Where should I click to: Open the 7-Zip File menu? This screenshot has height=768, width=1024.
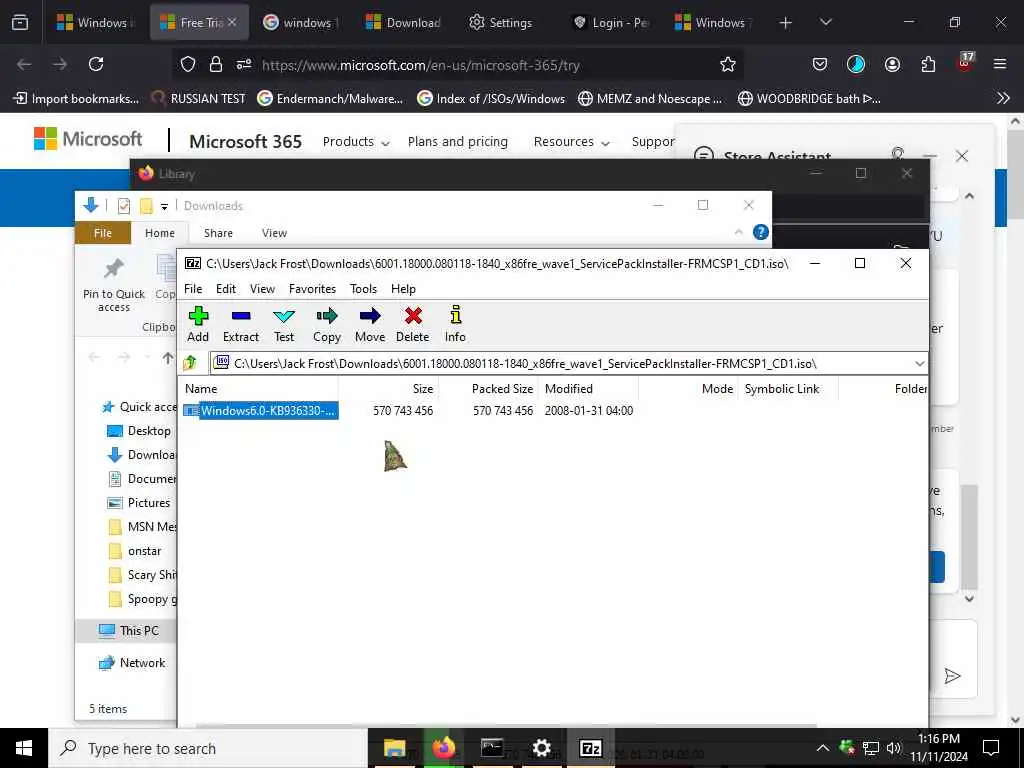[x=193, y=289]
